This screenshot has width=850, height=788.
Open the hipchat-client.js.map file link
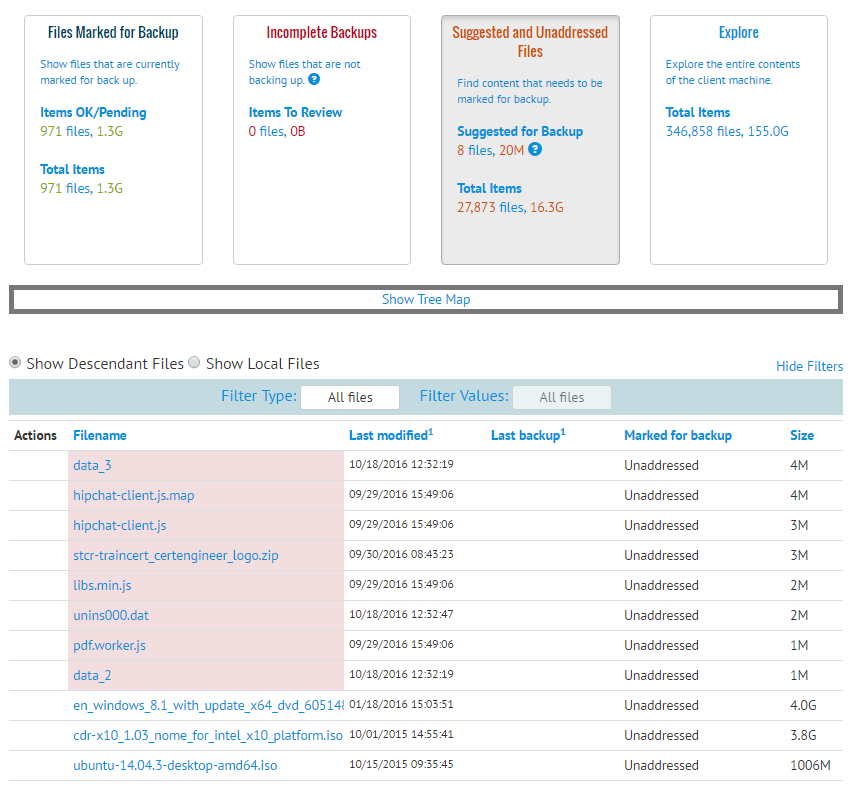click(x=133, y=495)
